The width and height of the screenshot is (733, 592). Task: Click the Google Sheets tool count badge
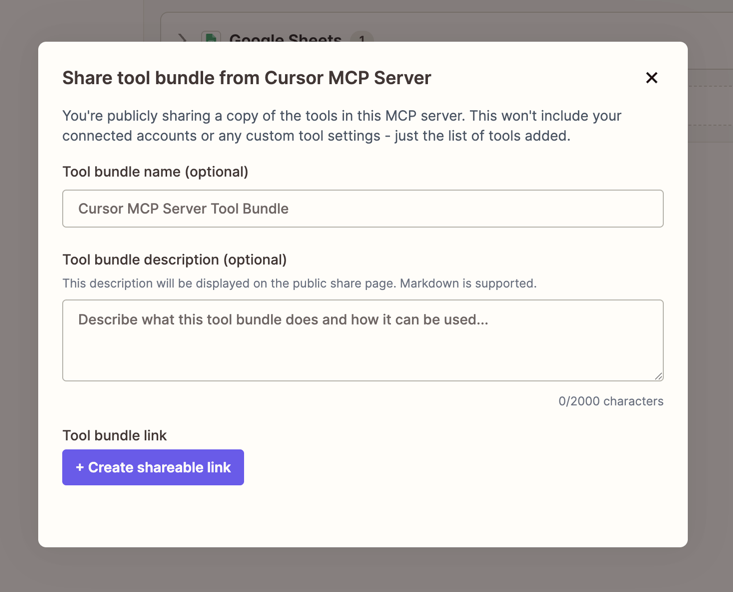(361, 39)
